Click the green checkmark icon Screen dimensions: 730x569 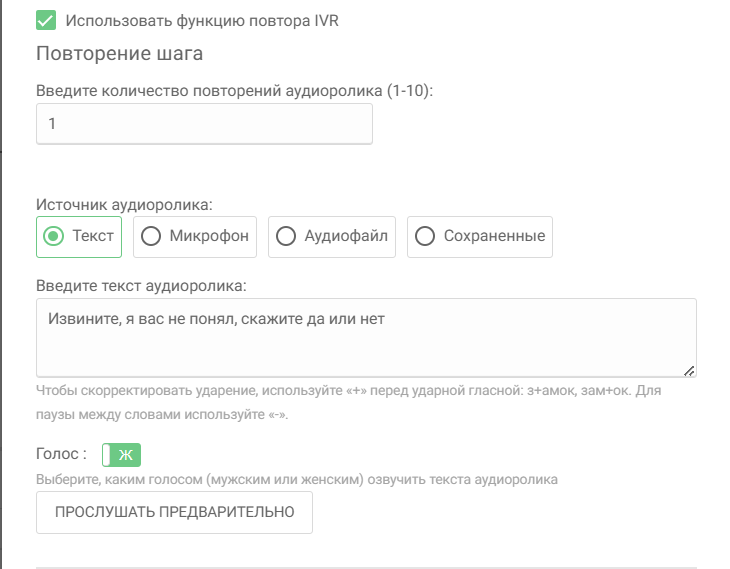coord(45,20)
